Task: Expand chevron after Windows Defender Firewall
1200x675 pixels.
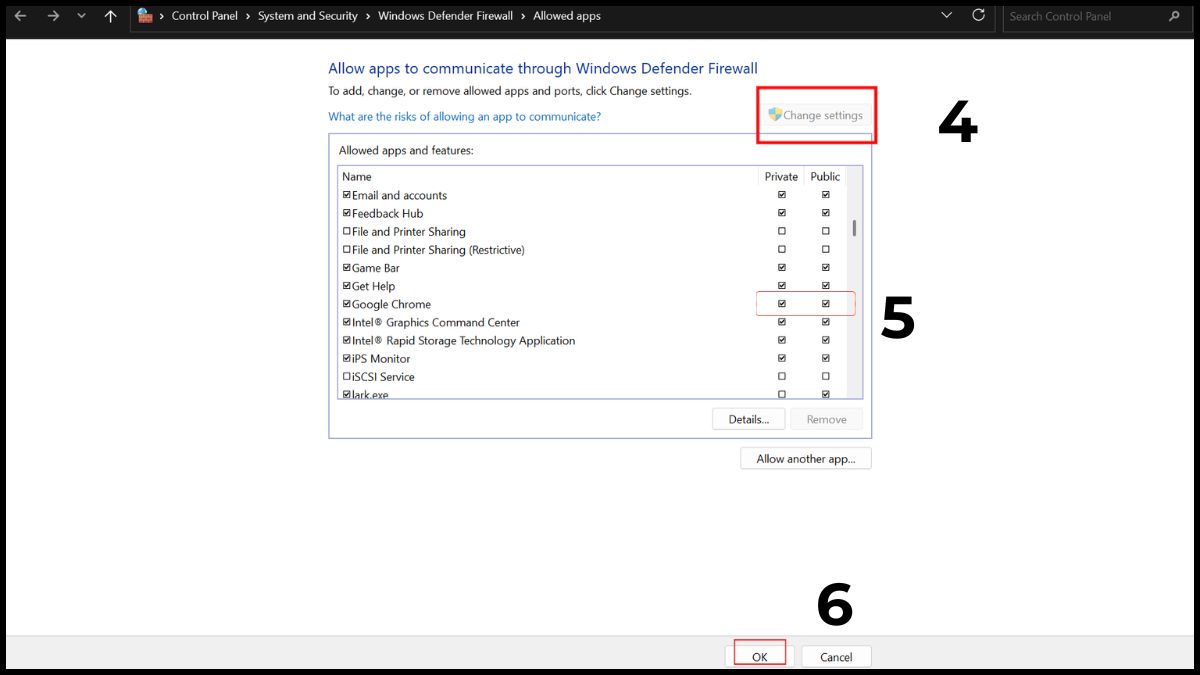Action: [523, 16]
